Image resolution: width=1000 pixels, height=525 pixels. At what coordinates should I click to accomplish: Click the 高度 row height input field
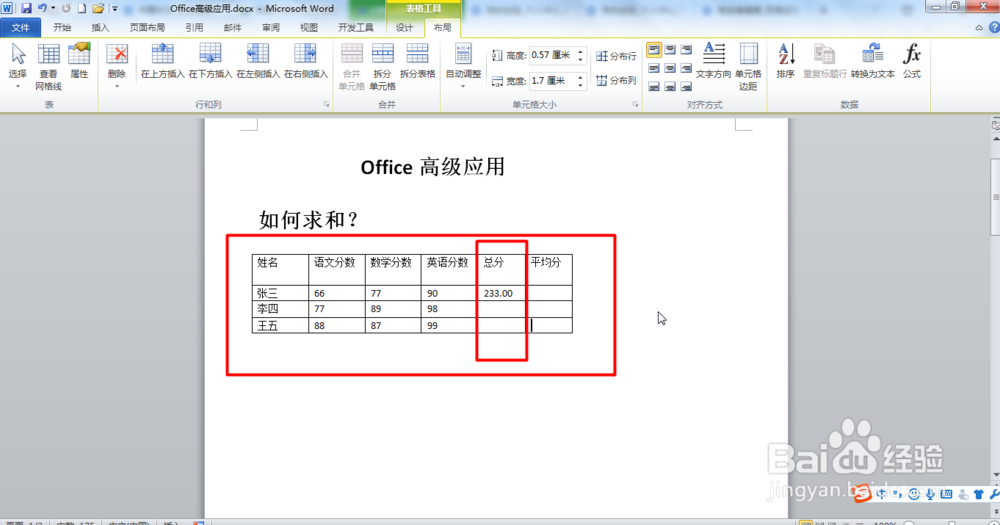tap(552, 55)
